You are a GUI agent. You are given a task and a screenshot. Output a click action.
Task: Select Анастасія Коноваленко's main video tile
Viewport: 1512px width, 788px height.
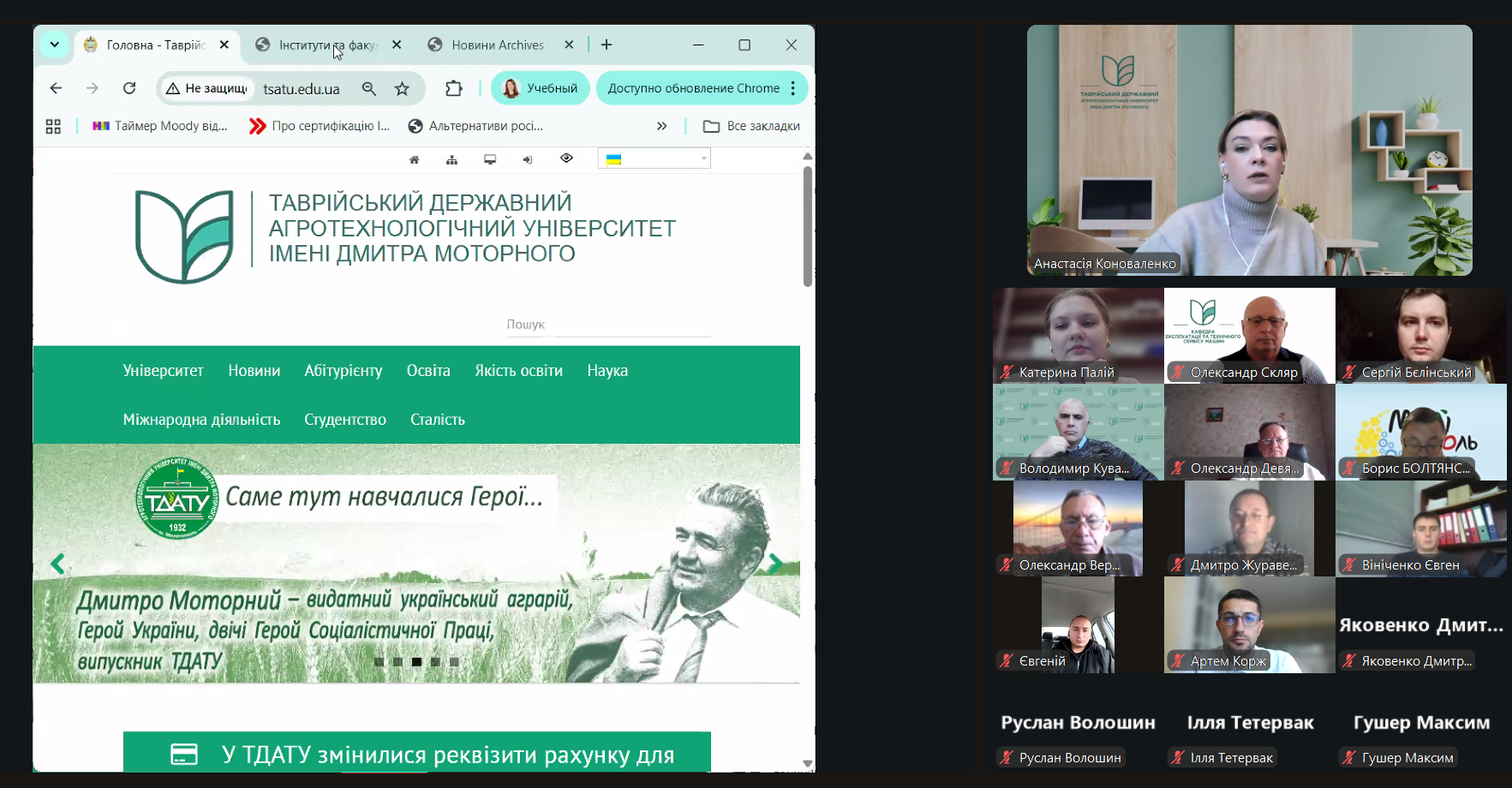1250,150
